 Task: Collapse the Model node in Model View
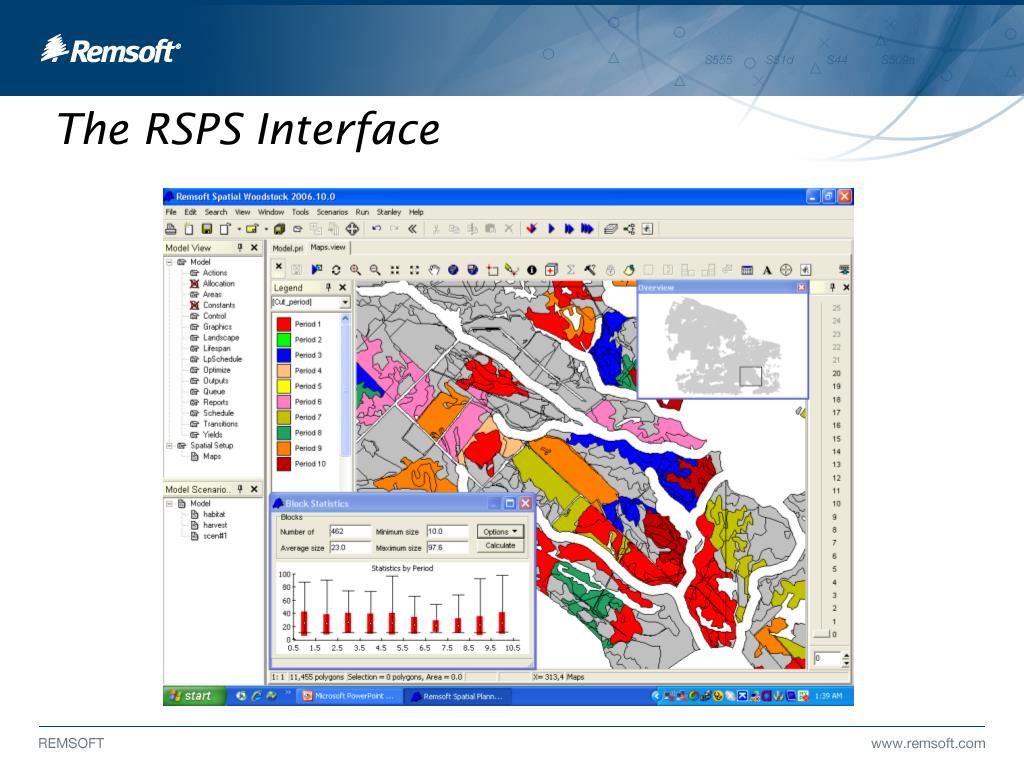pos(169,262)
